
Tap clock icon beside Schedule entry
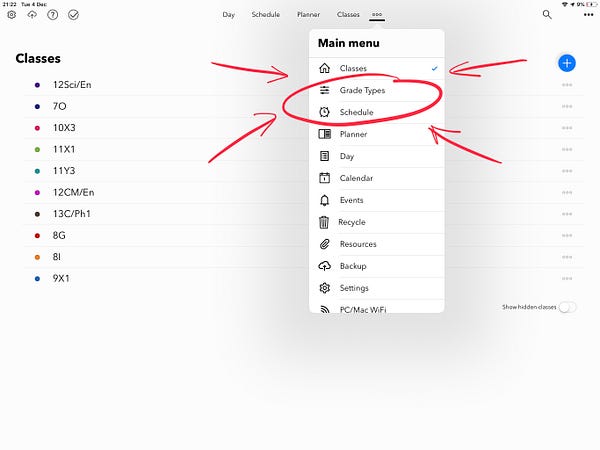[x=324, y=112]
